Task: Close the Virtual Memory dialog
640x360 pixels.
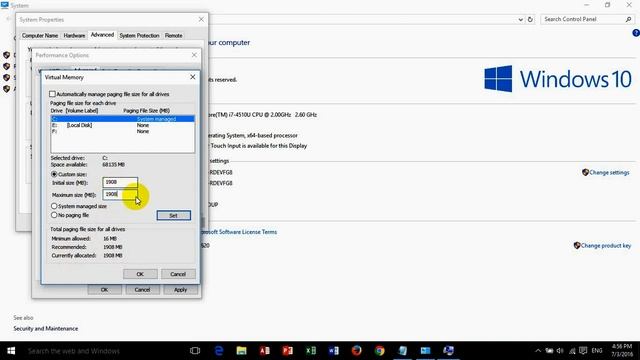Action: (193, 77)
